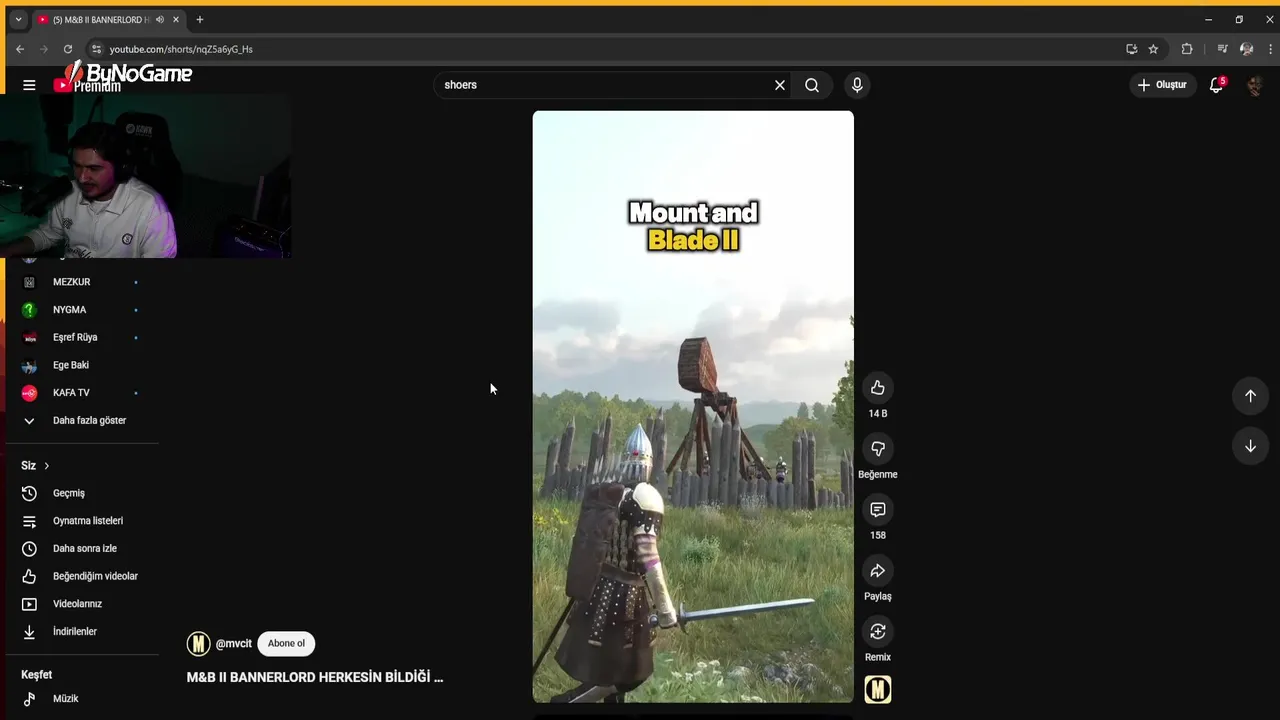This screenshot has height=720, width=1280.
Task: Open the YouTube hamburger guide menu
Action: [x=29, y=85]
